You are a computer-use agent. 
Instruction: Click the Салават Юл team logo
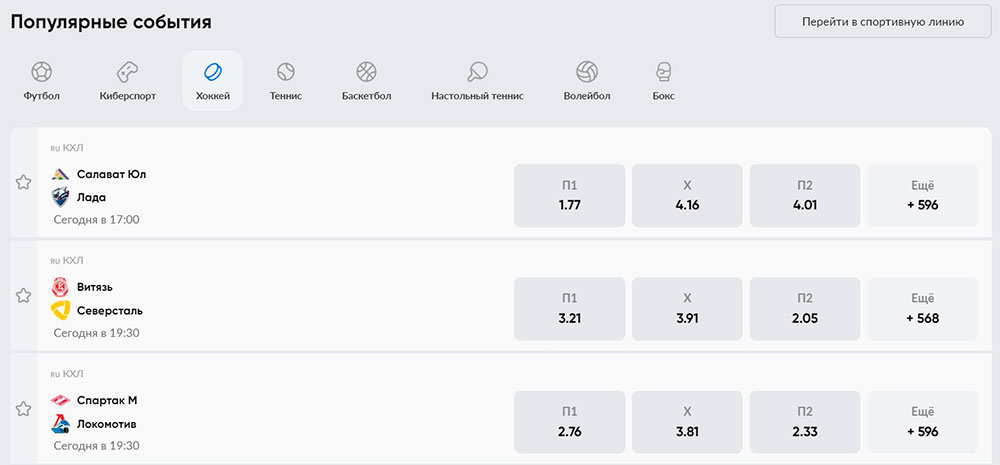tap(61, 174)
